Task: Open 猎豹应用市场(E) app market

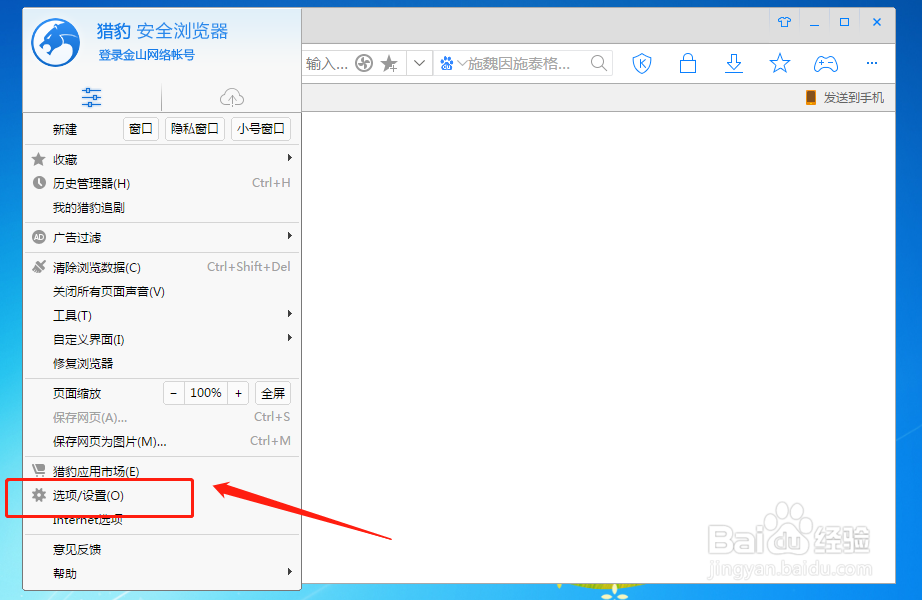Action: click(162, 471)
